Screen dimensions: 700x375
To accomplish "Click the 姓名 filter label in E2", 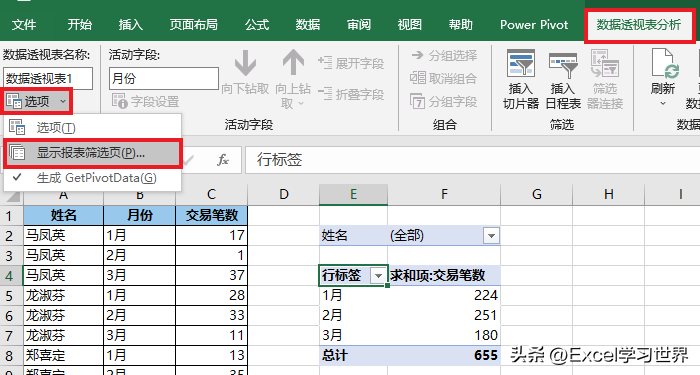I will (x=353, y=235).
